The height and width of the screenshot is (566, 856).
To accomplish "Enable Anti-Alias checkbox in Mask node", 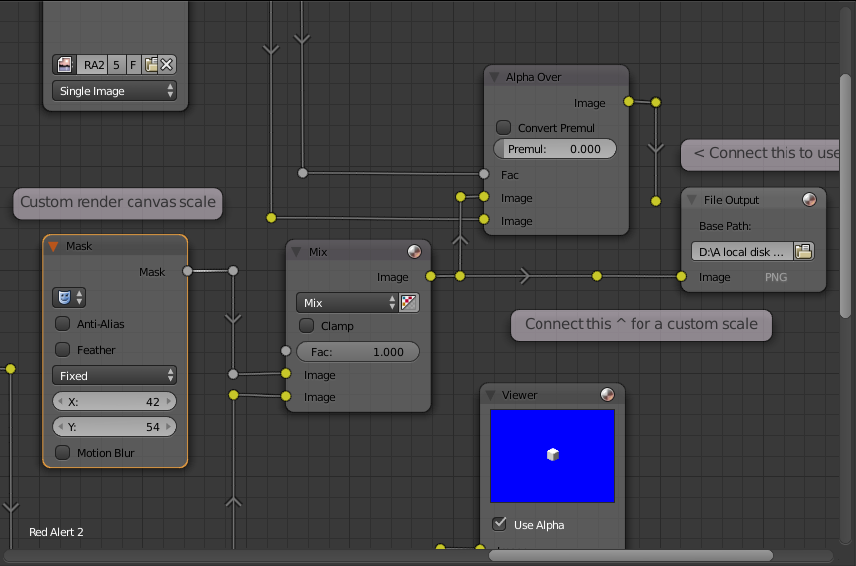I will 63,324.
